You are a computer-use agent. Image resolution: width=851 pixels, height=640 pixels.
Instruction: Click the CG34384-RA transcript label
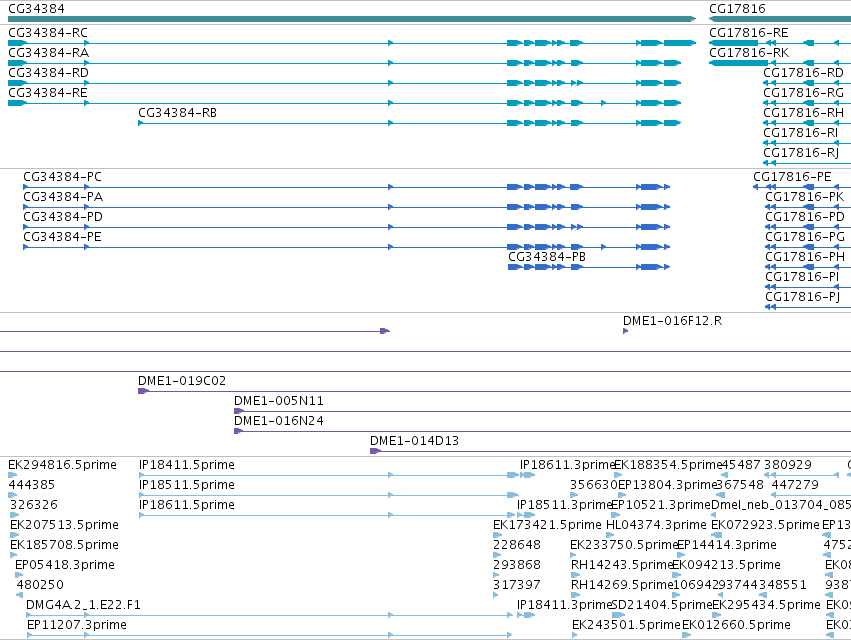click(x=48, y=53)
